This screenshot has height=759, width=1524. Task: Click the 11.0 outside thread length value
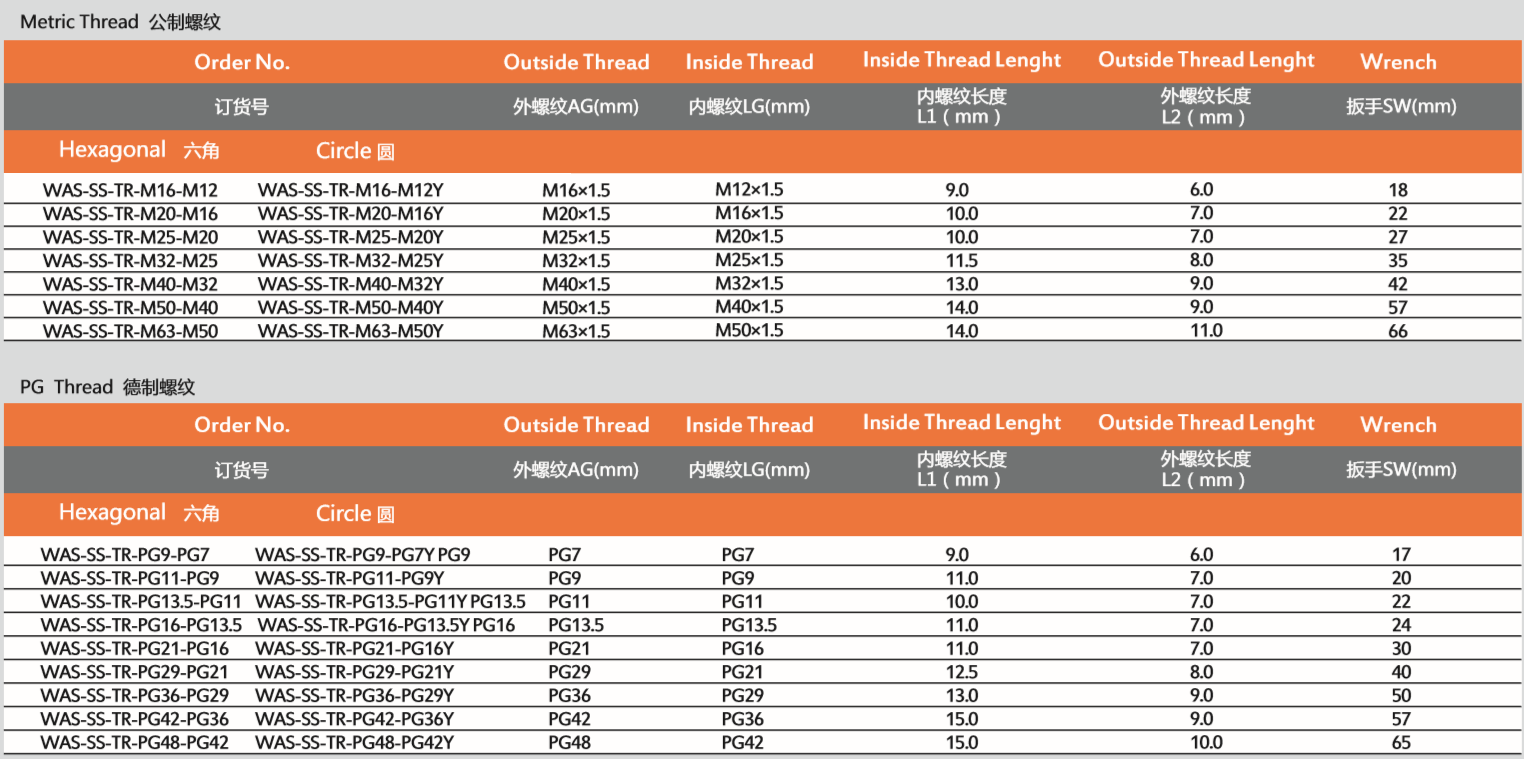pyautogui.click(x=1206, y=331)
